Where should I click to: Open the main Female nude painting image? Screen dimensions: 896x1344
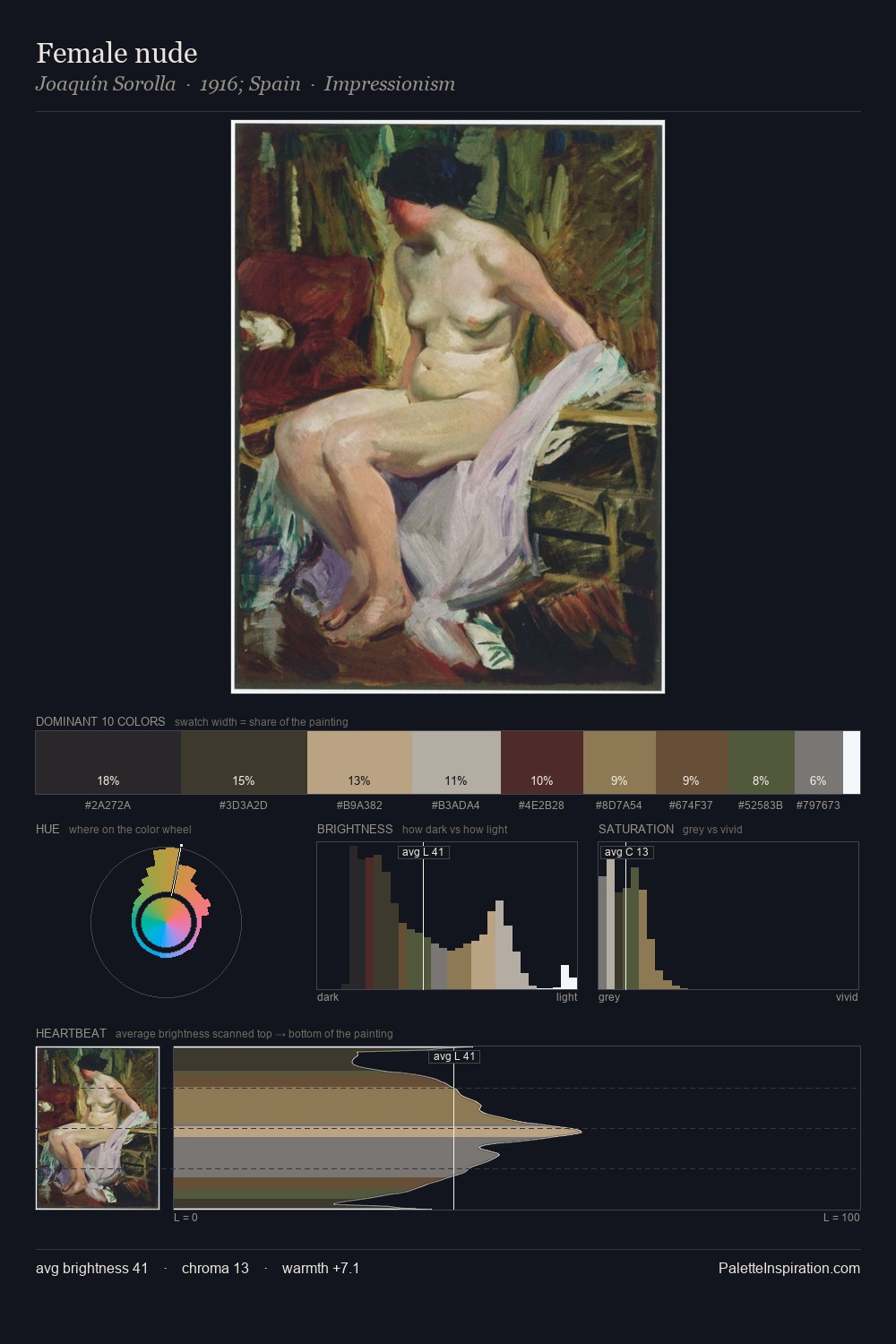pyautogui.click(x=448, y=407)
